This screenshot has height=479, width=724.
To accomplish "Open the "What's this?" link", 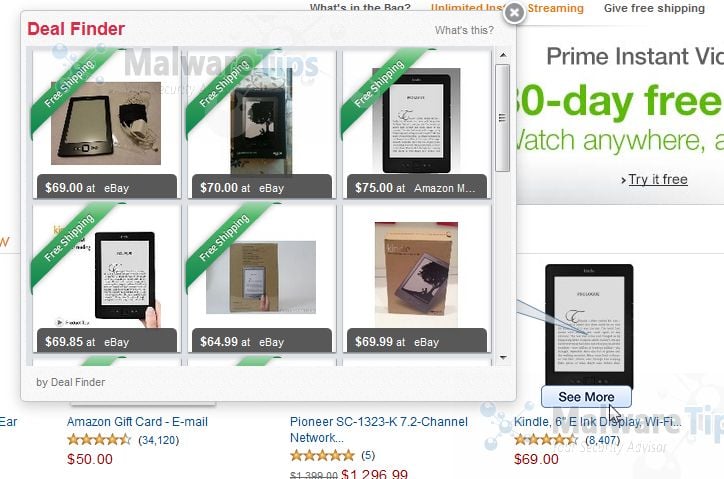I will pyautogui.click(x=464, y=30).
